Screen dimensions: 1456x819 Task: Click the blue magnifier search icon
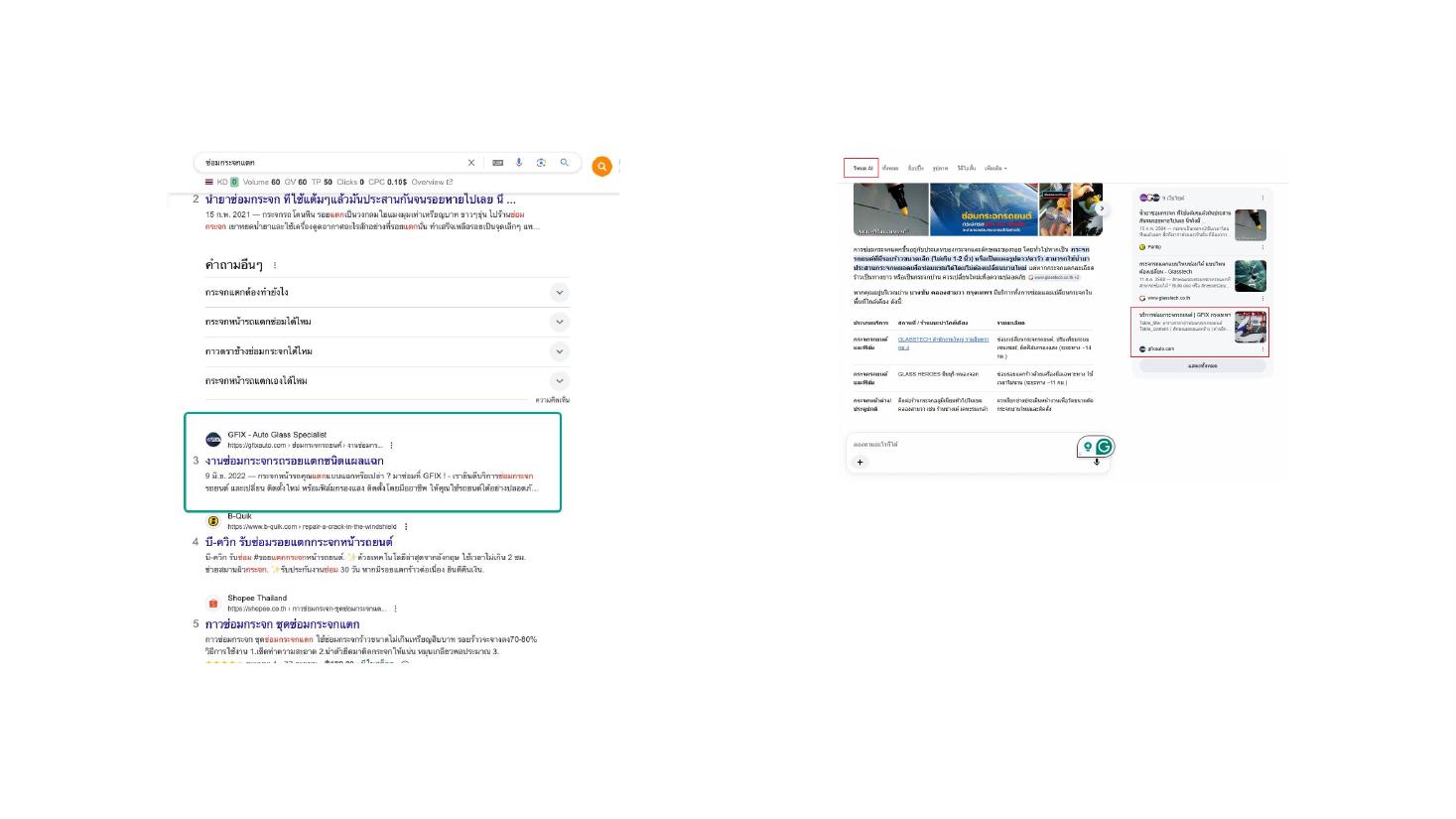pos(565,163)
